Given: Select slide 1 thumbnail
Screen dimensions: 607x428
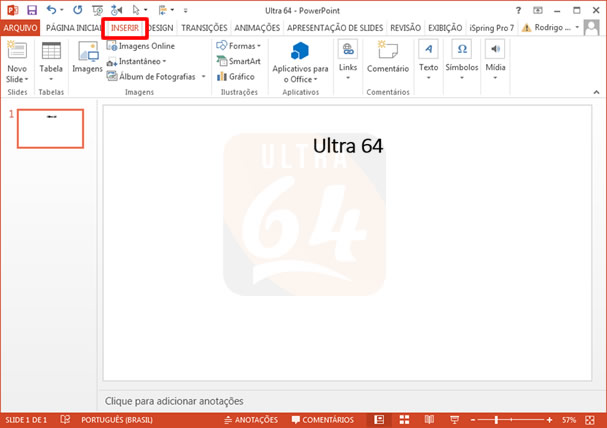Looking at the screenshot, I should pyautogui.click(x=50, y=128).
